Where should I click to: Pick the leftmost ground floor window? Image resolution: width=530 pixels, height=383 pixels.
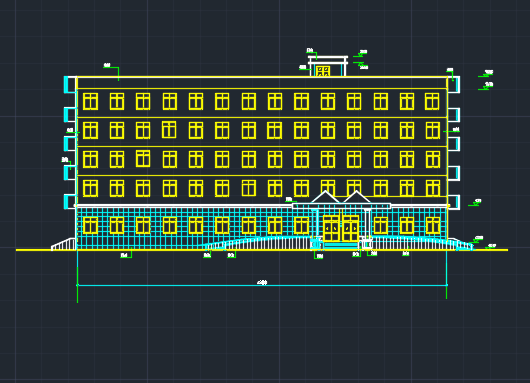[91, 225]
